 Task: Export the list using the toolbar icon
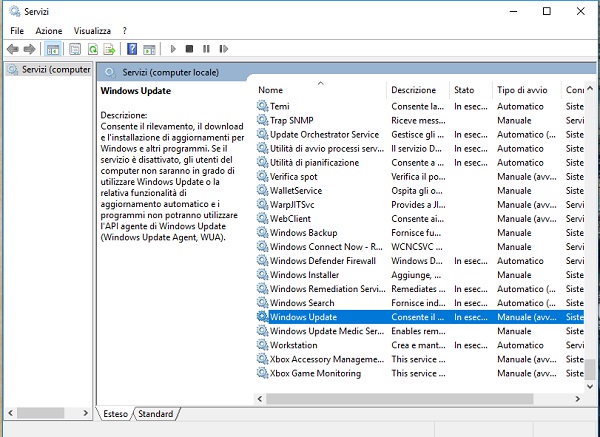coord(109,49)
